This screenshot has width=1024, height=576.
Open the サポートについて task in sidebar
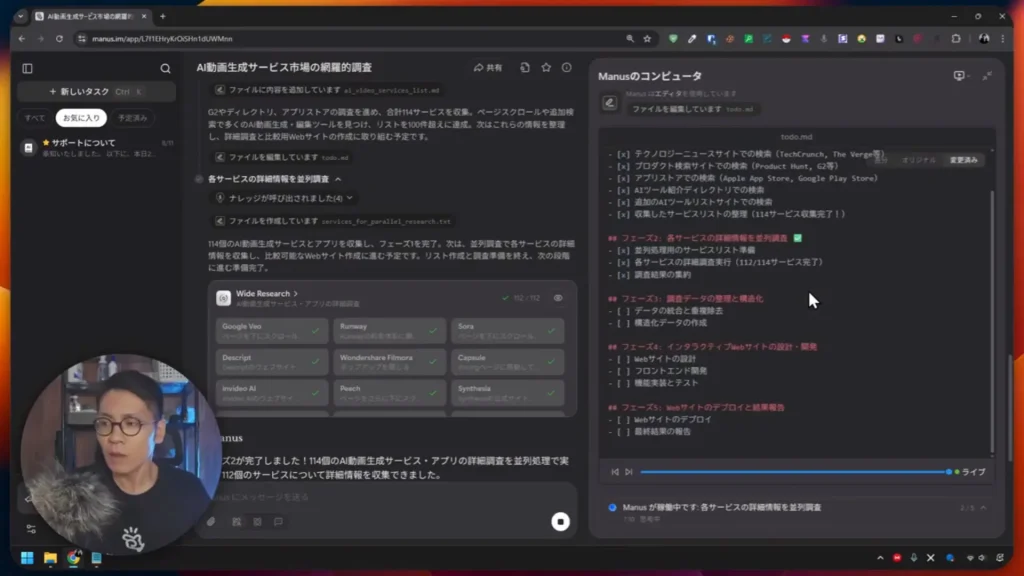(97, 148)
